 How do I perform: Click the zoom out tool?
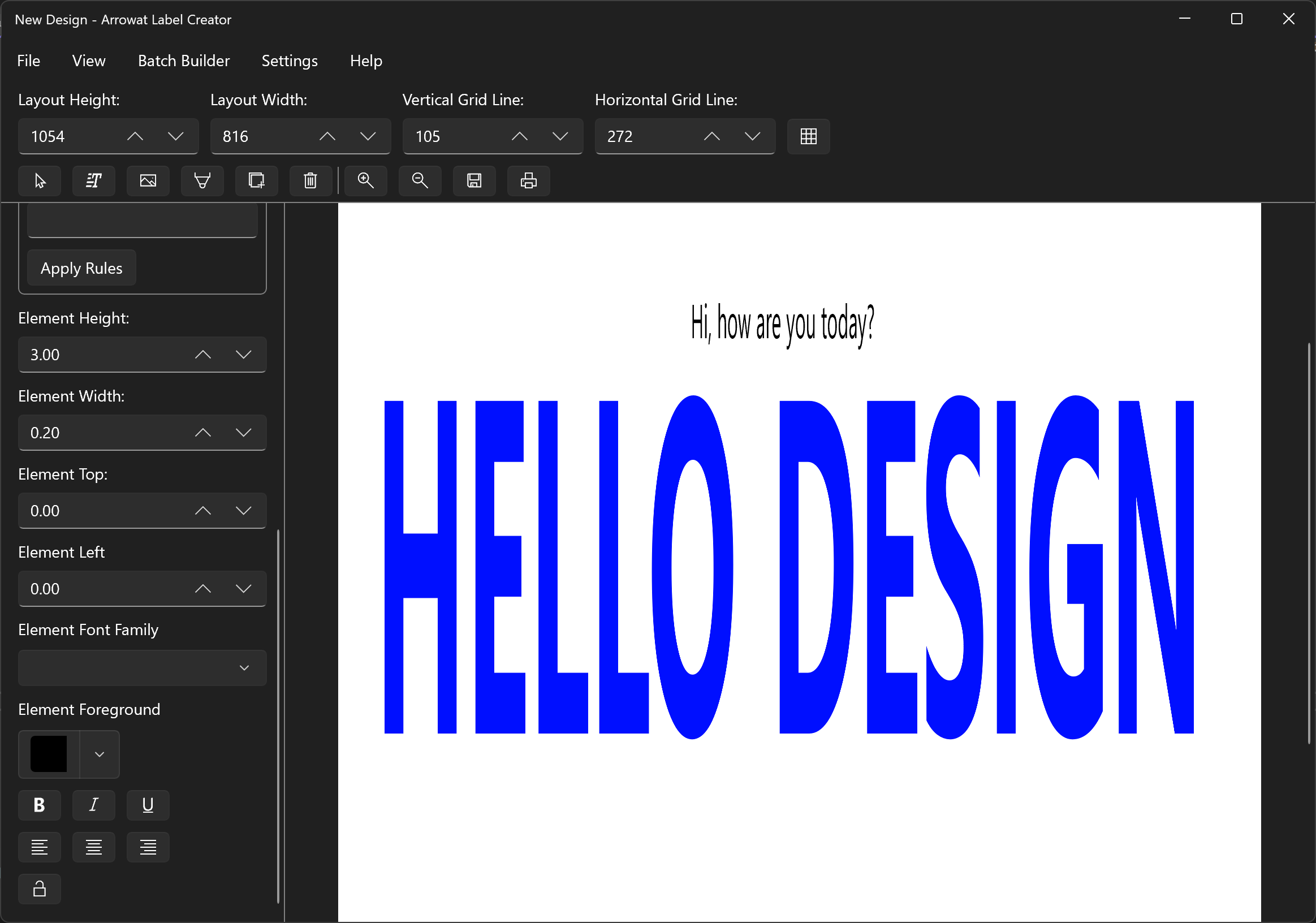421,180
